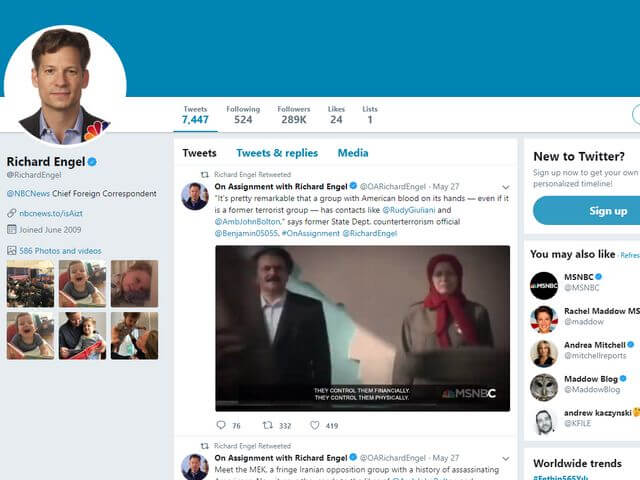
Task: Click the retweet icon showing 332
Action: [x=268, y=425]
